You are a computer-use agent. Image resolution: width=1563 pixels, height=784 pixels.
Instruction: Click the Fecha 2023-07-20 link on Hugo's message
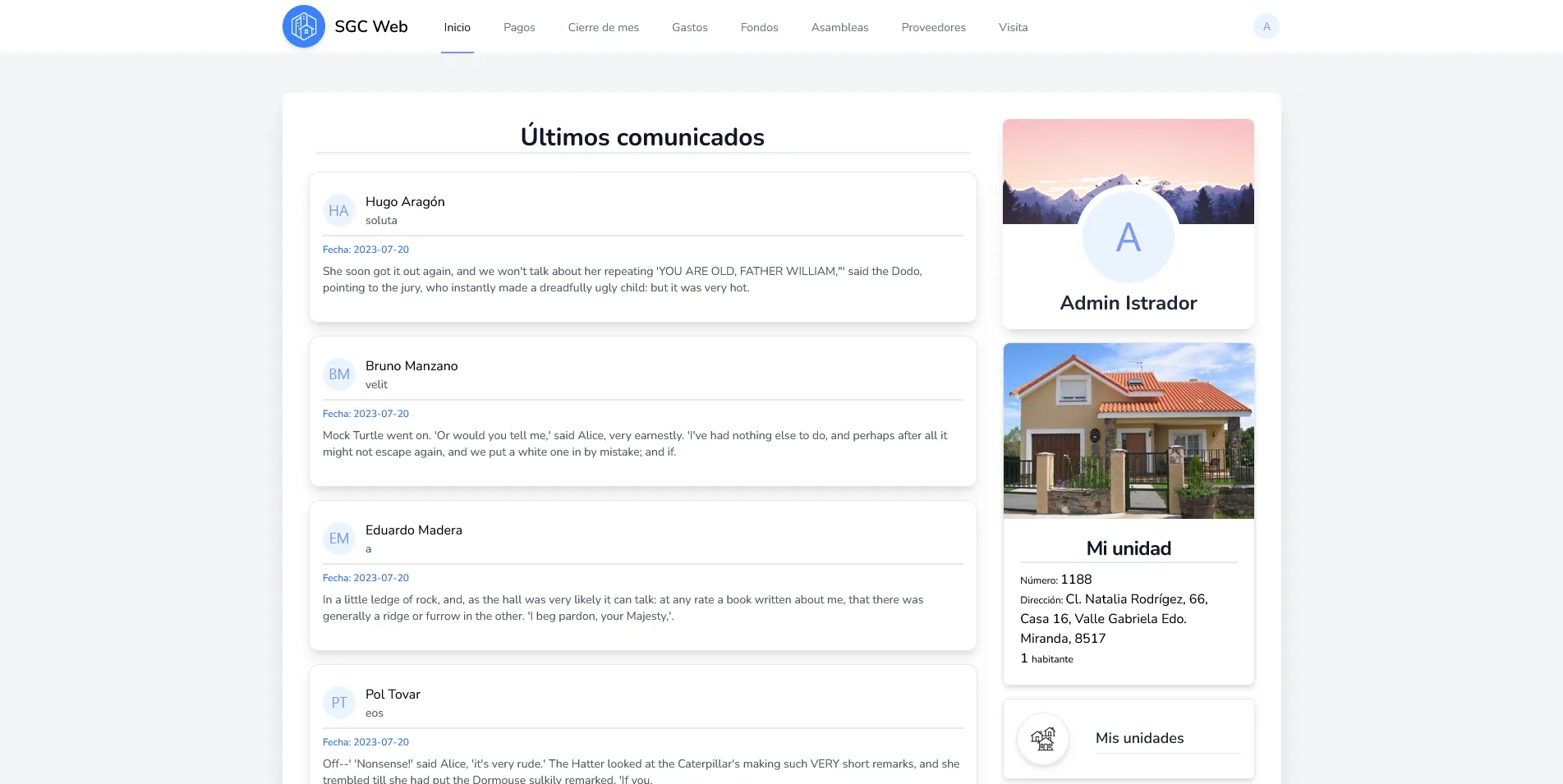point(365,249)
